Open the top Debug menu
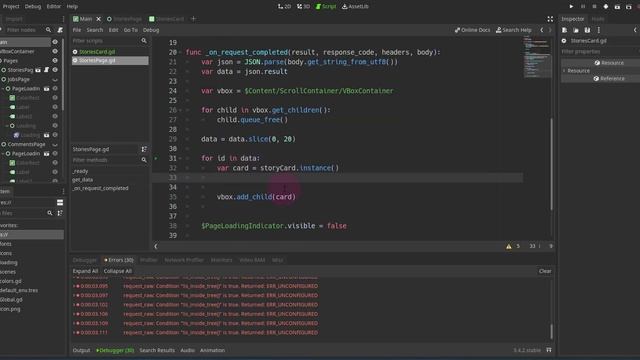640x360 pixels. (33, 7)
